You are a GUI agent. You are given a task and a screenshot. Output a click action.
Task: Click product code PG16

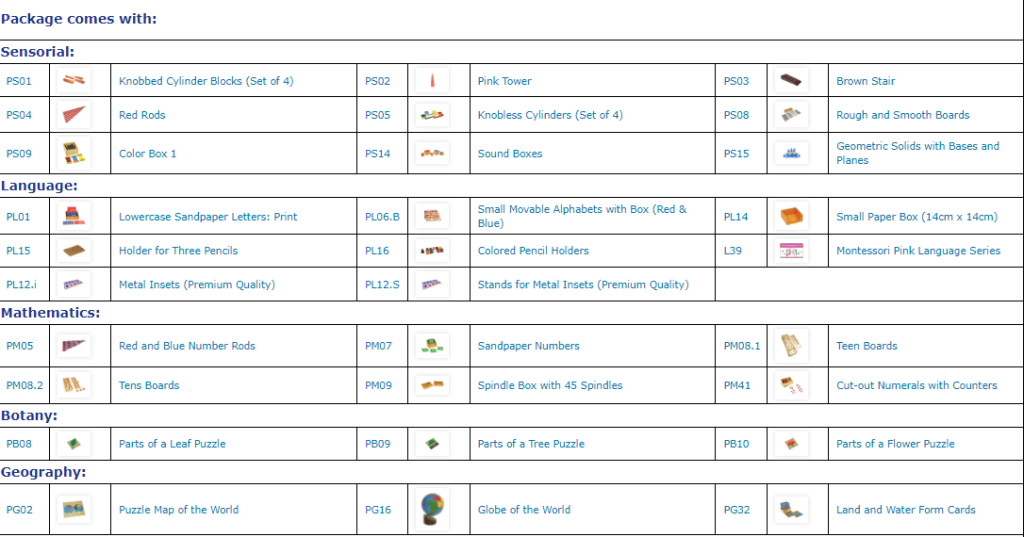378,510
